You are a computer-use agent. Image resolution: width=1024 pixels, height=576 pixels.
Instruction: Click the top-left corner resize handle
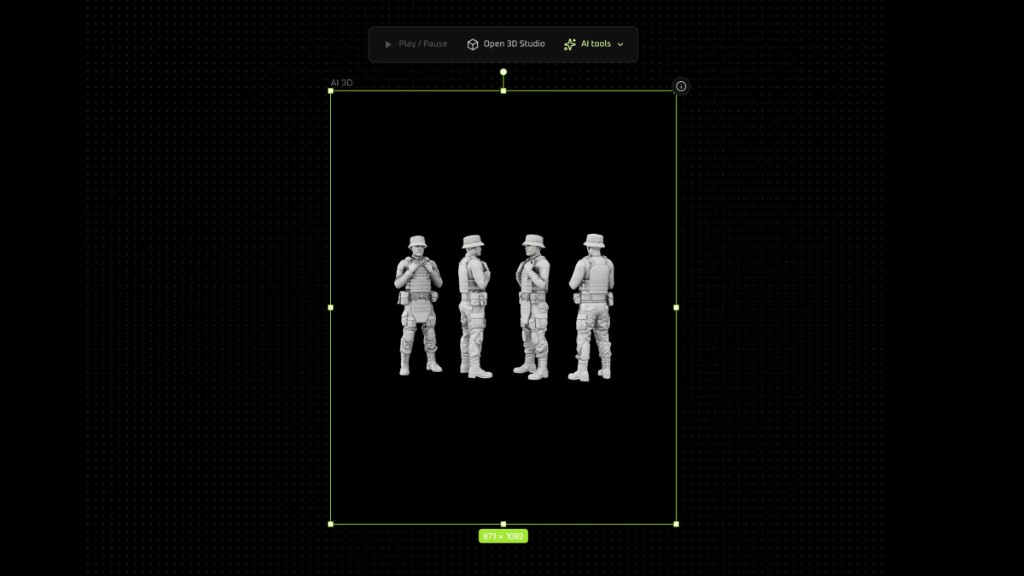tap(330, 91)
